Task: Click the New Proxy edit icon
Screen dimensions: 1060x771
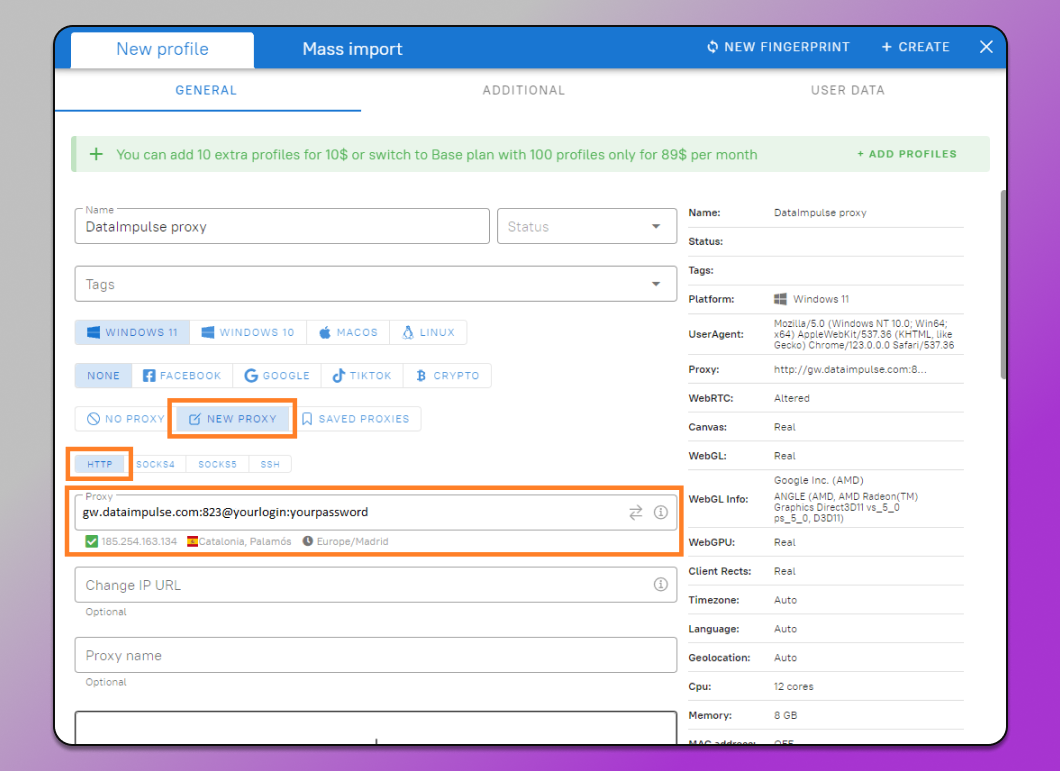Action: 195,419
